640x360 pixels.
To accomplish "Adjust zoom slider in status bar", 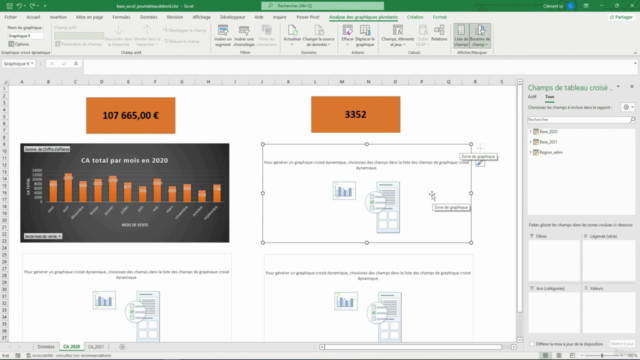I will click(x=602, y=356).
